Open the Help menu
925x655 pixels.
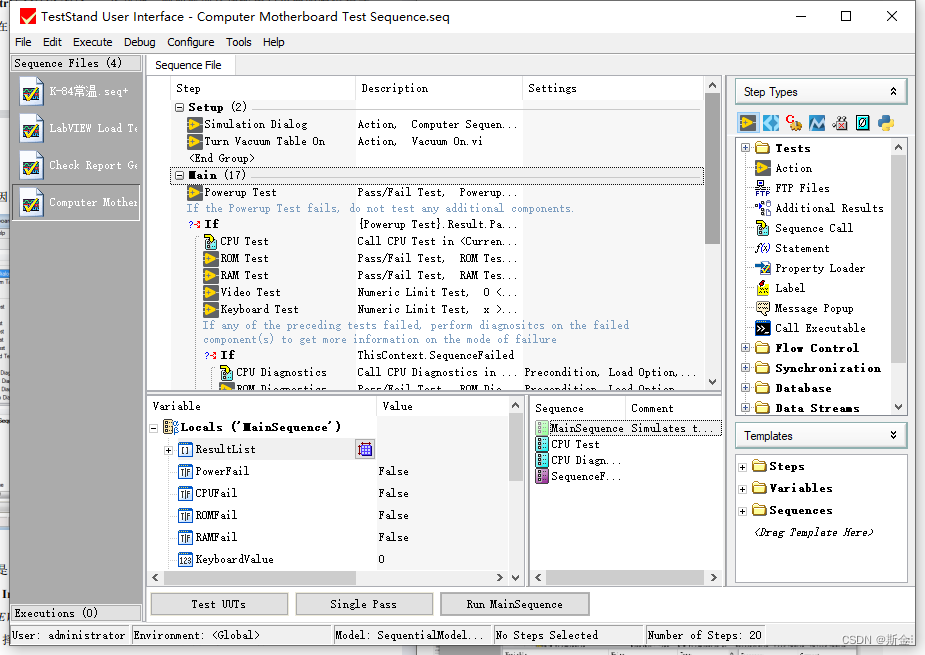coord(273,42)
